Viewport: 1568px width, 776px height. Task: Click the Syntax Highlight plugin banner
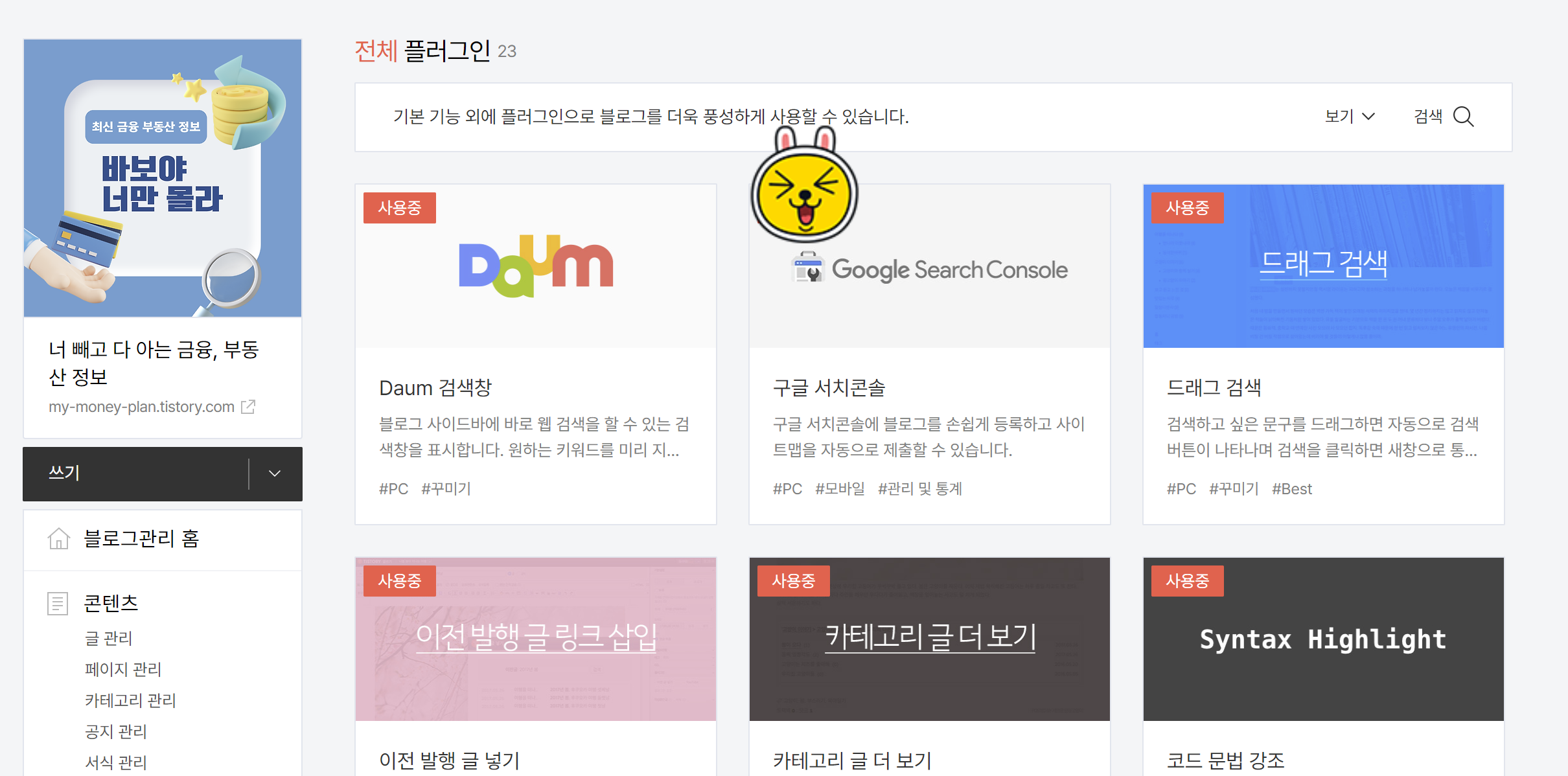point(1323,639)
